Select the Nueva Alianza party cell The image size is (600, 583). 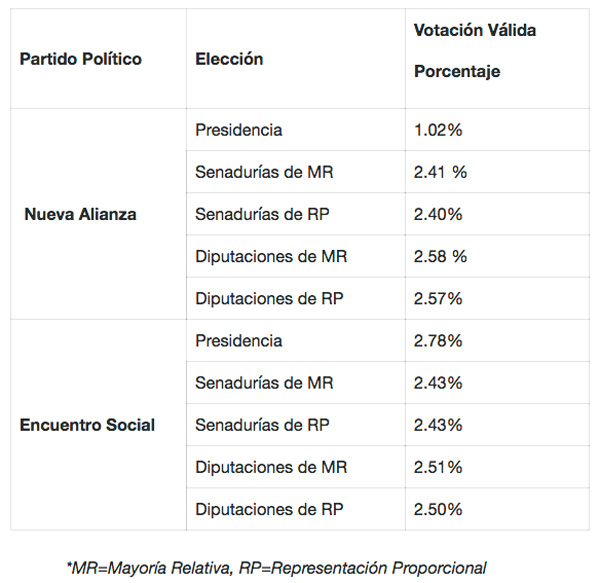click(x=80, y=214)
